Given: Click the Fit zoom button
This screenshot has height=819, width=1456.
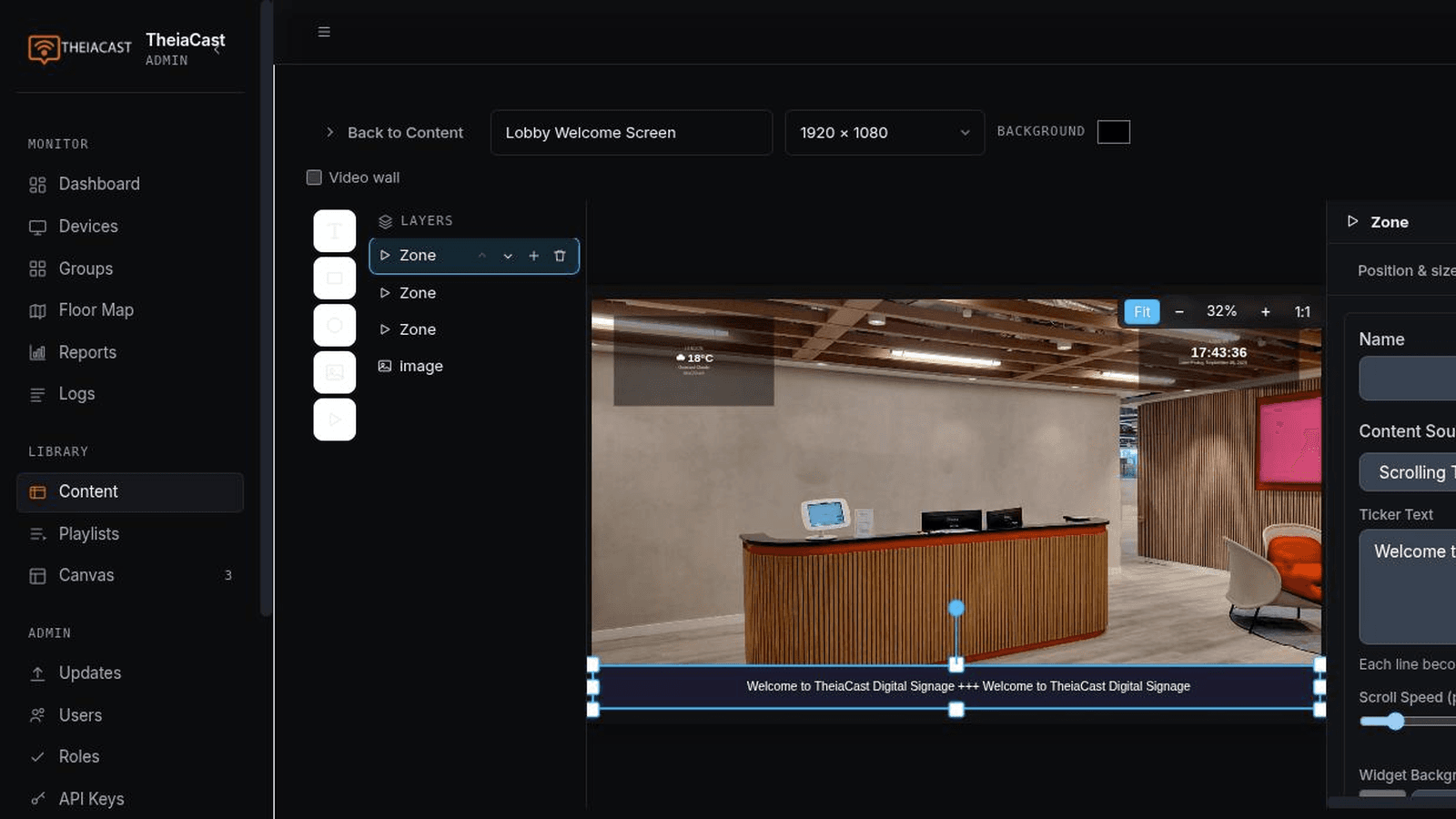Looking at the screenshot, I should (1142, 312).
